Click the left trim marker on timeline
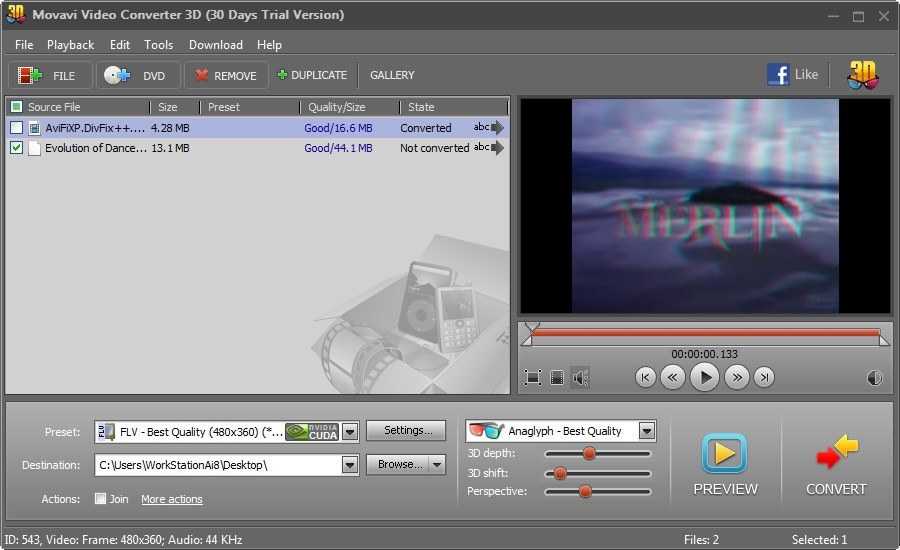 [526, 339]
